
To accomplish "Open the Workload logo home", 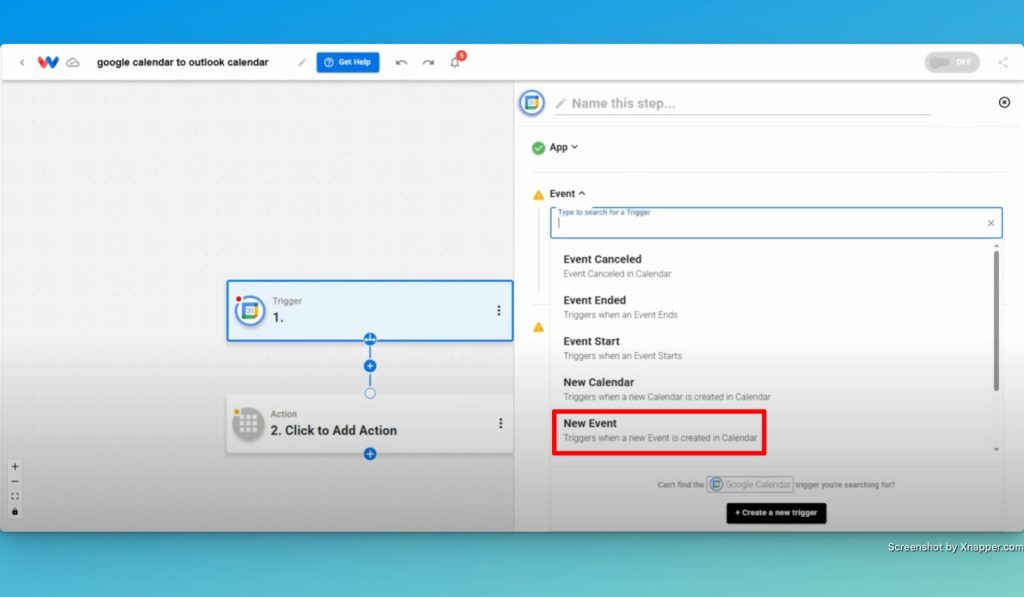I will point(48,62).
